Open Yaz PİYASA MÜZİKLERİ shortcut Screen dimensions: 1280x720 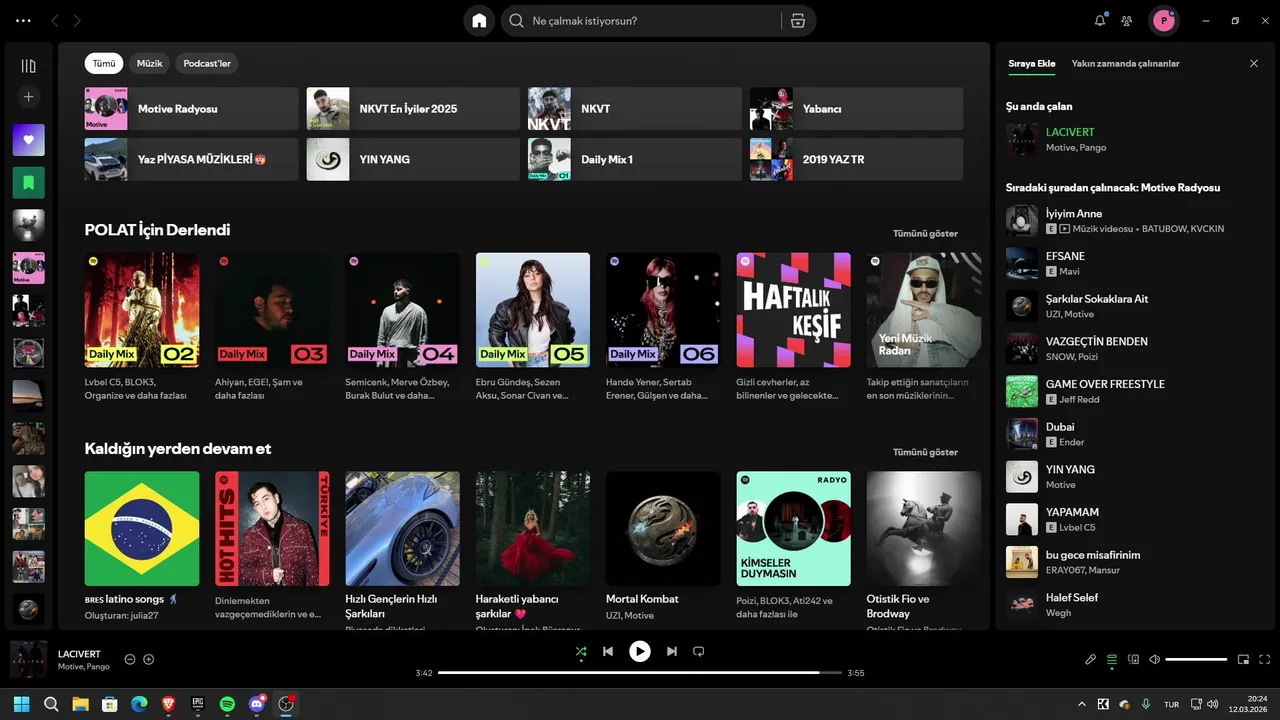[191, 159]
